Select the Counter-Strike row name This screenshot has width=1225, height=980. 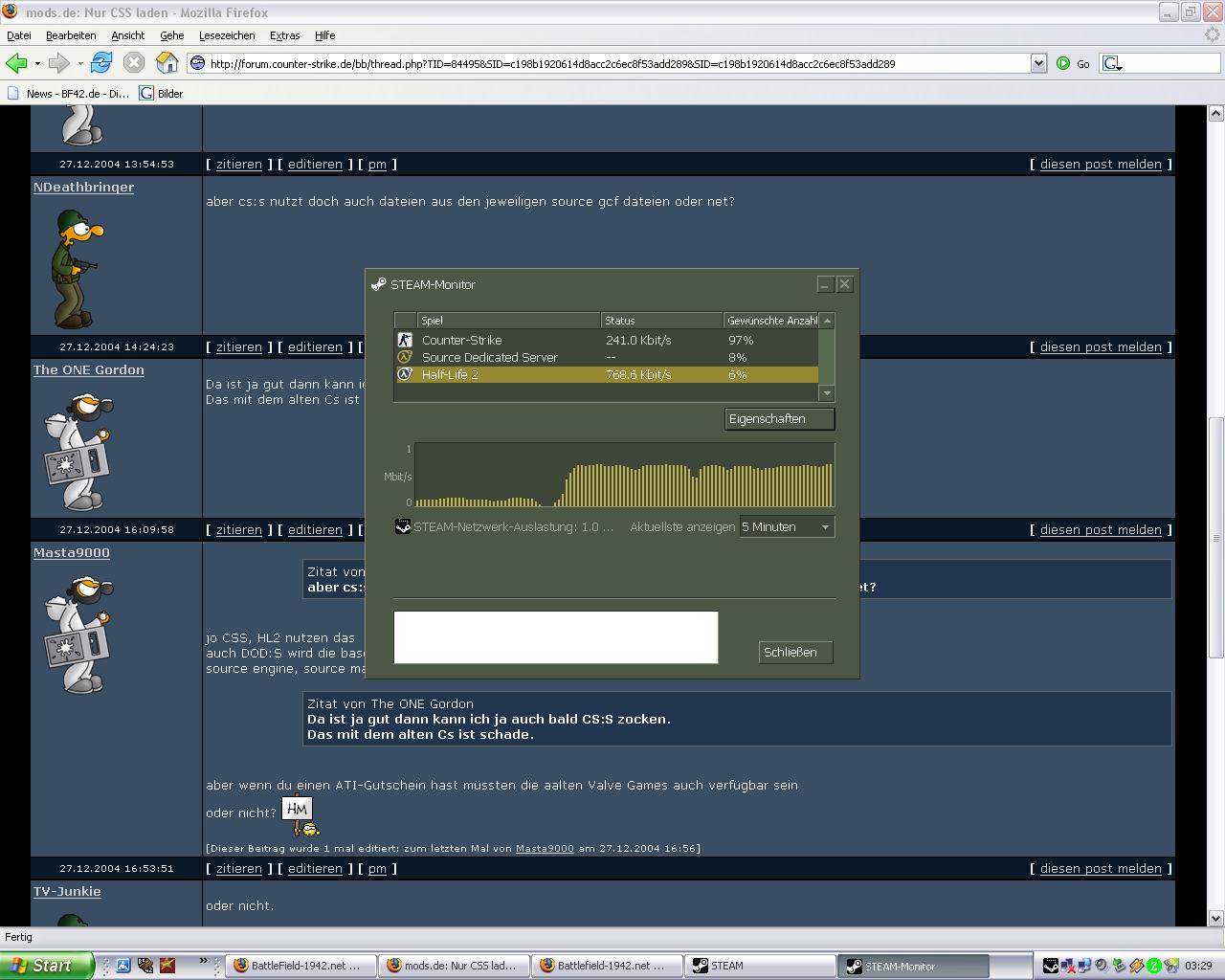coord(461,340)
